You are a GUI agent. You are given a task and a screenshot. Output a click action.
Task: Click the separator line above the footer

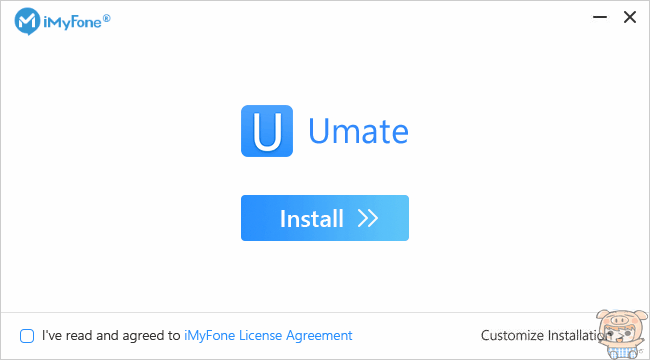tap(325, 312)
